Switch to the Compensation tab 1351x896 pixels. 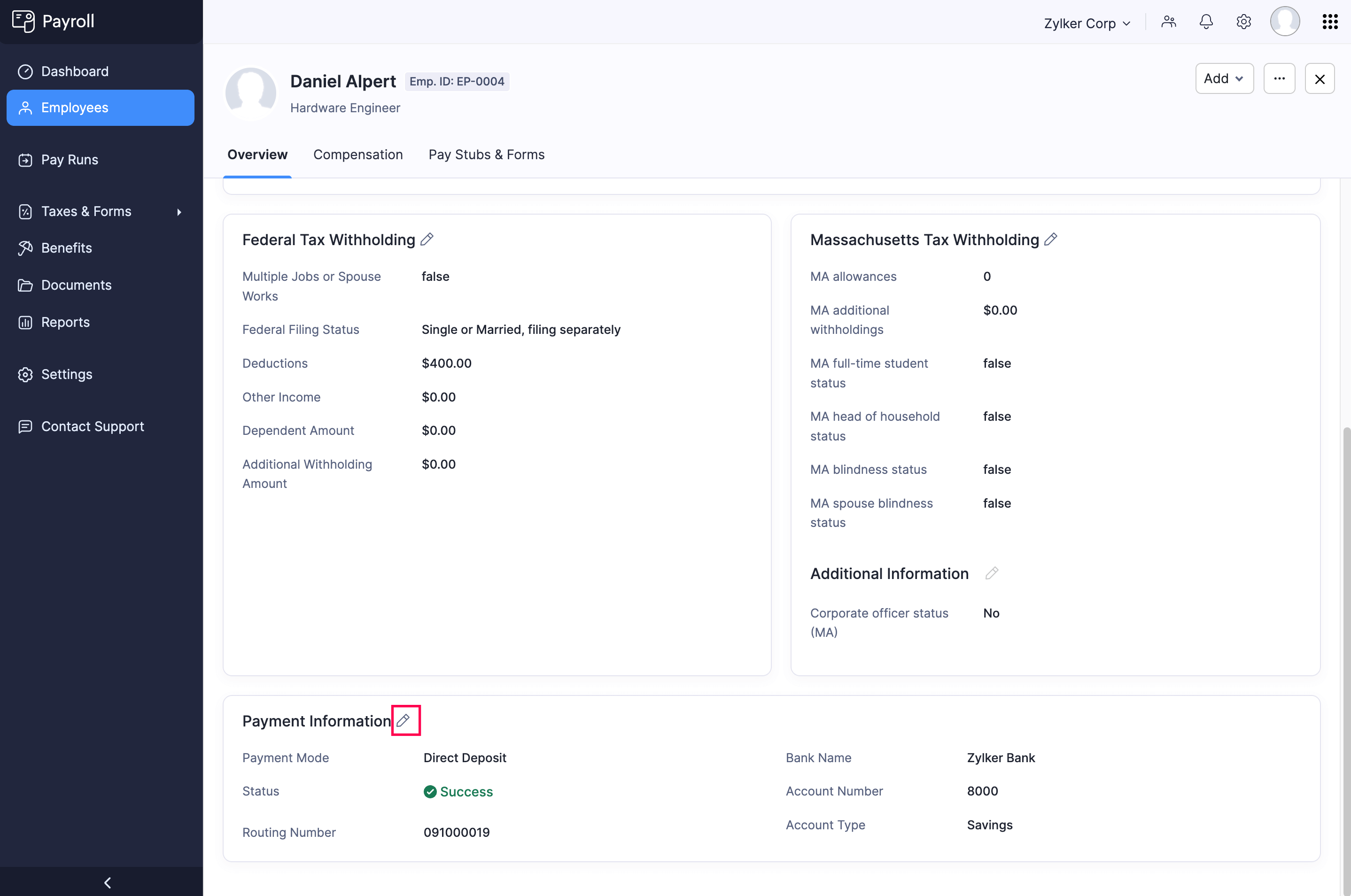[x=358, y=154]
